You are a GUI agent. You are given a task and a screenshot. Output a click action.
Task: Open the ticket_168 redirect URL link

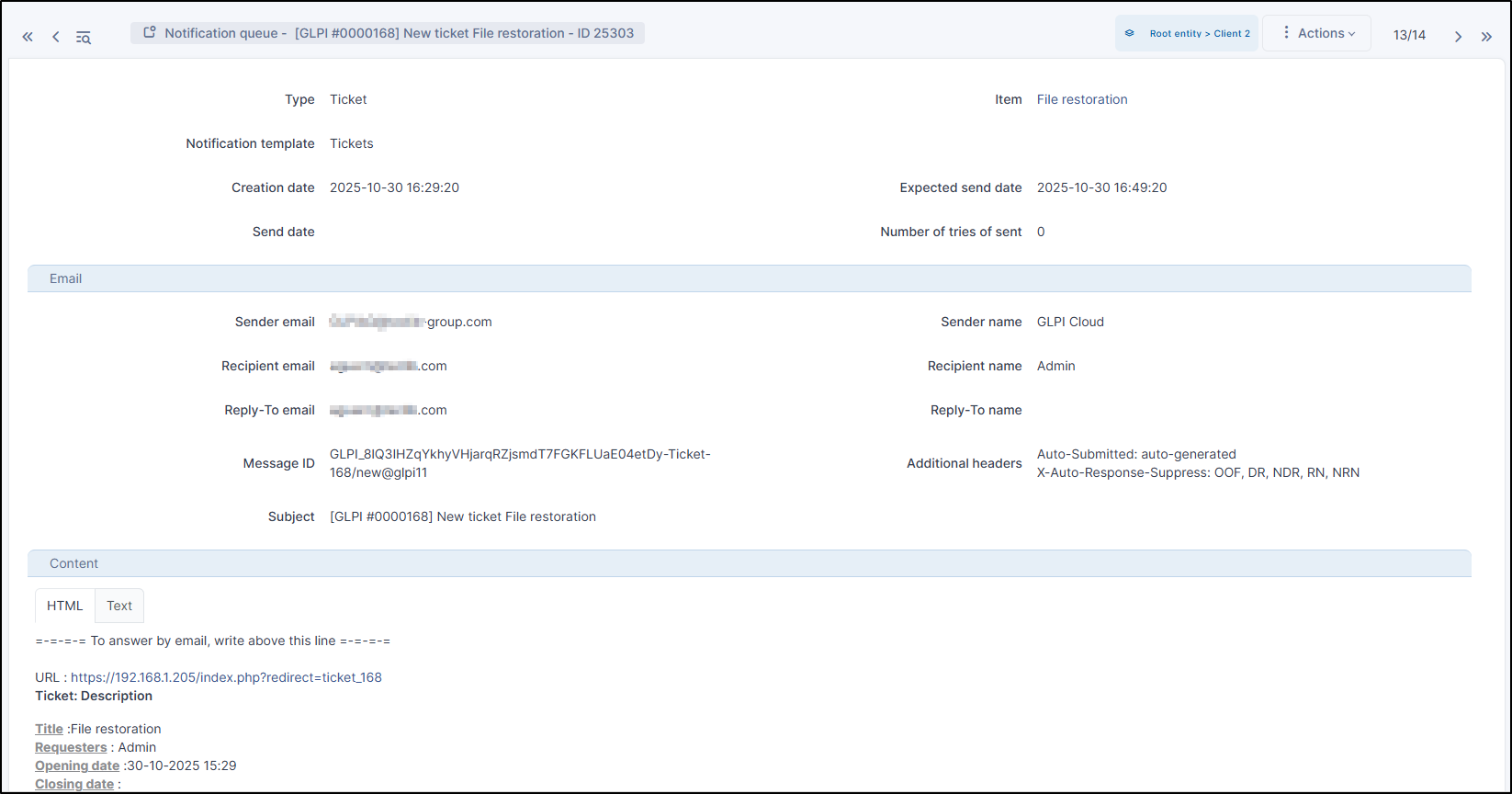coord(226,677)
